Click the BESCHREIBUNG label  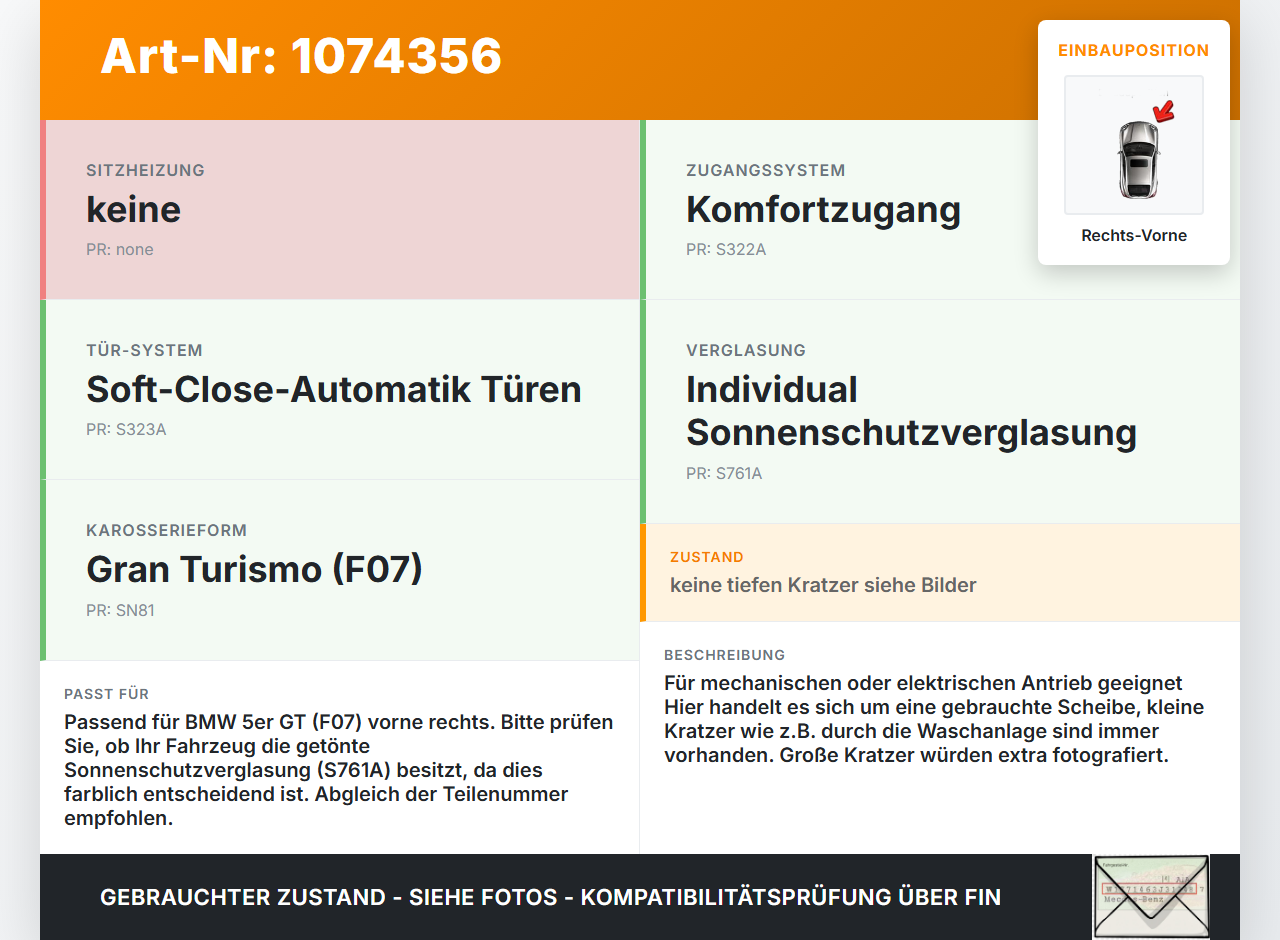pos(725,655)
